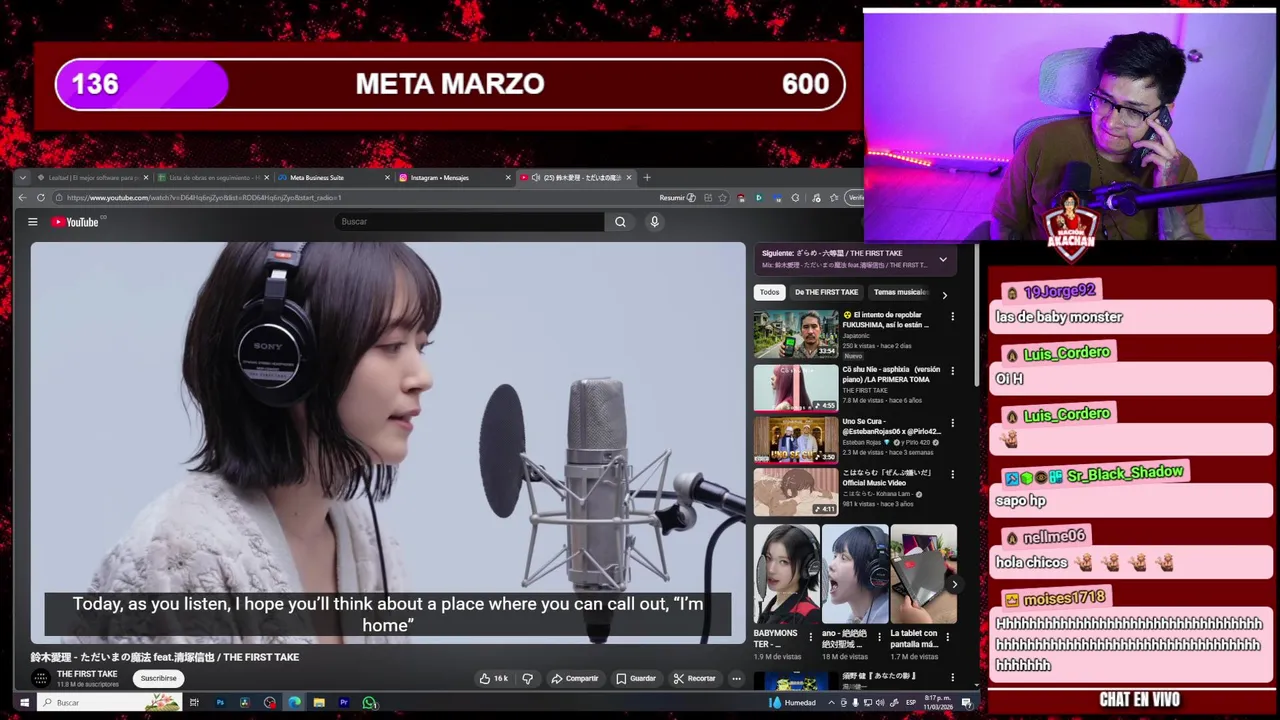The image size is (1280, 720).
Task: Click the Compartir share button
Action: [x=575, y=678]
